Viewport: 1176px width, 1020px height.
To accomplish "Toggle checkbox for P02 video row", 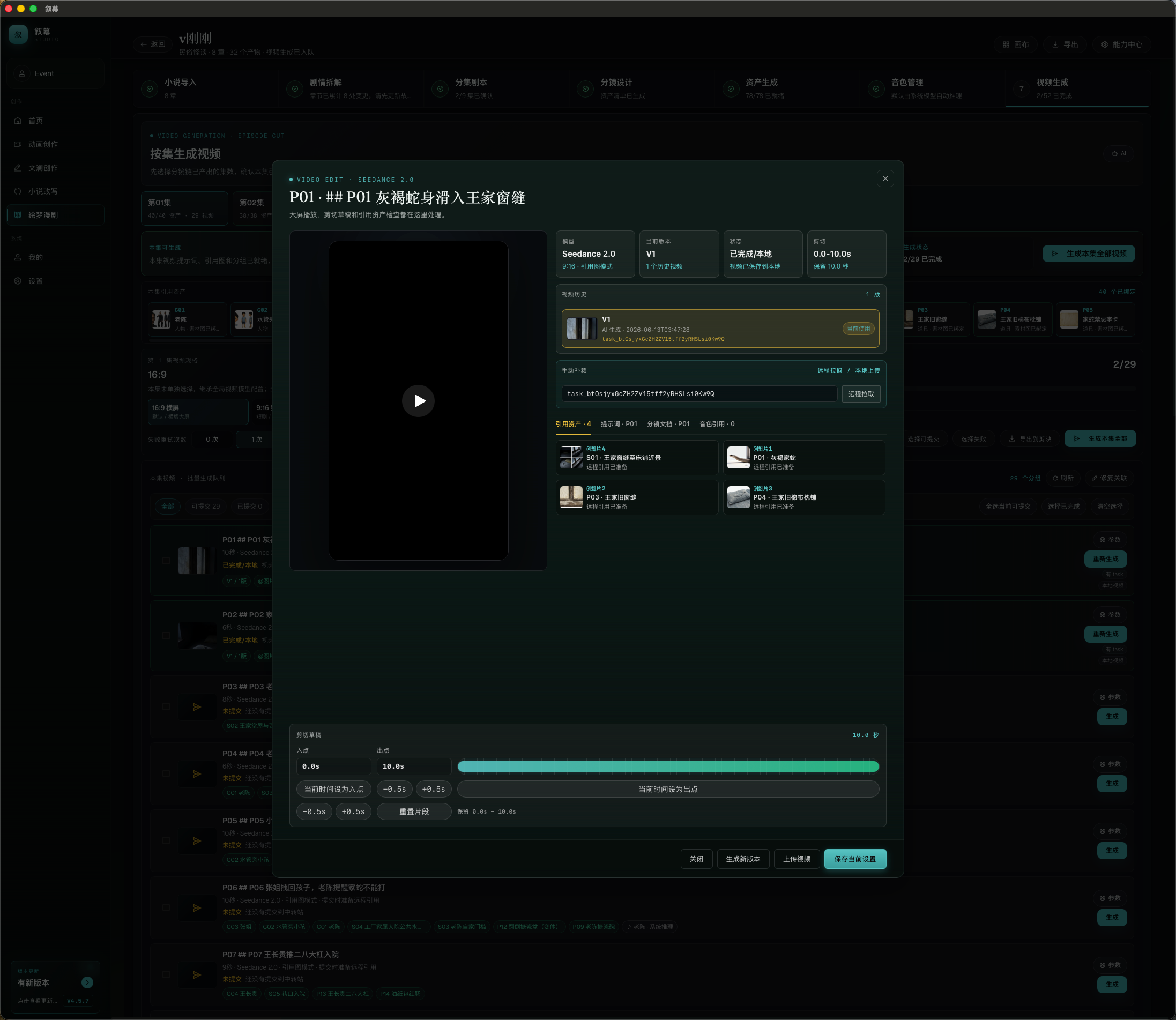I will click(166, 635).
